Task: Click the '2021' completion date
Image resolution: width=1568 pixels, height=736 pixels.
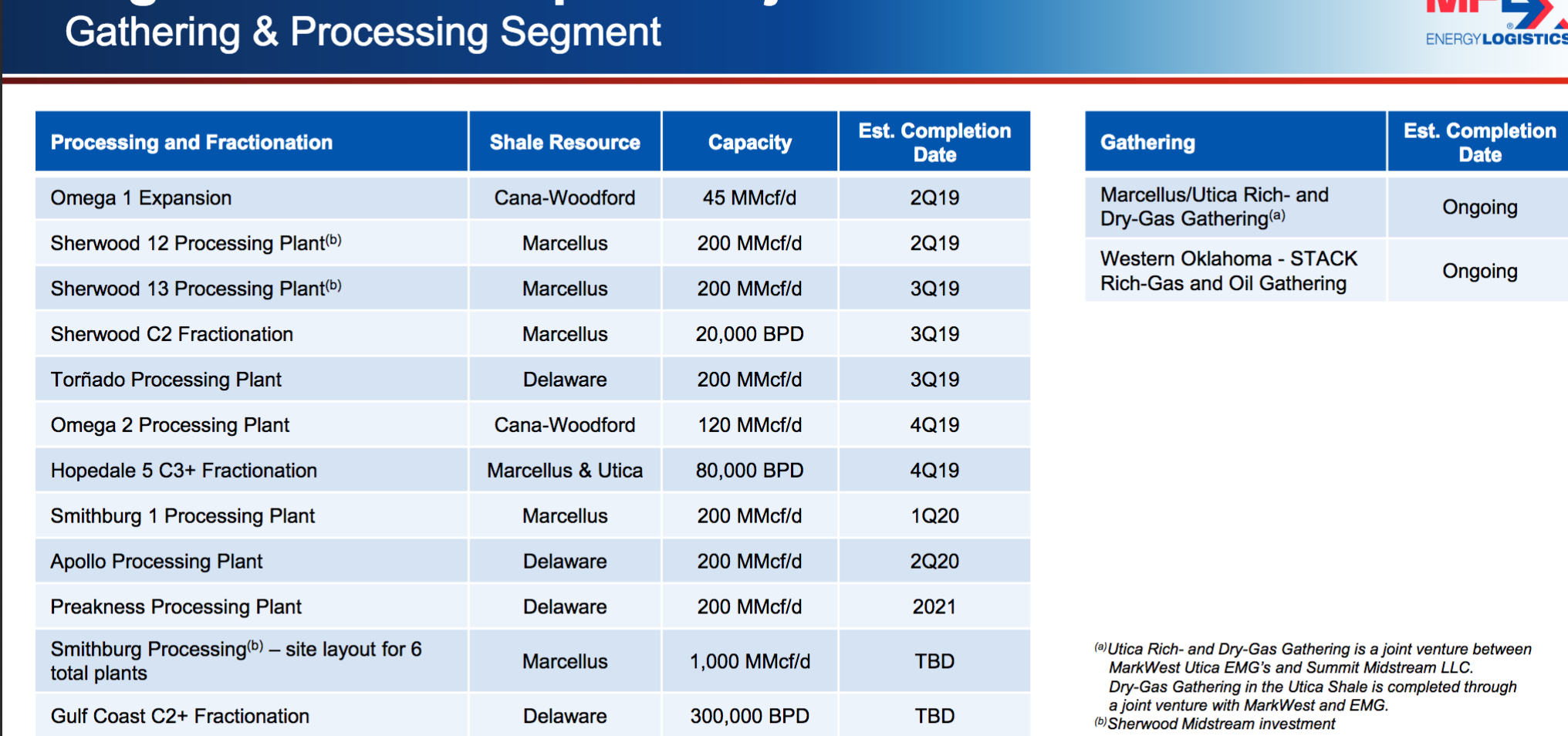Action: coord(934,607)
